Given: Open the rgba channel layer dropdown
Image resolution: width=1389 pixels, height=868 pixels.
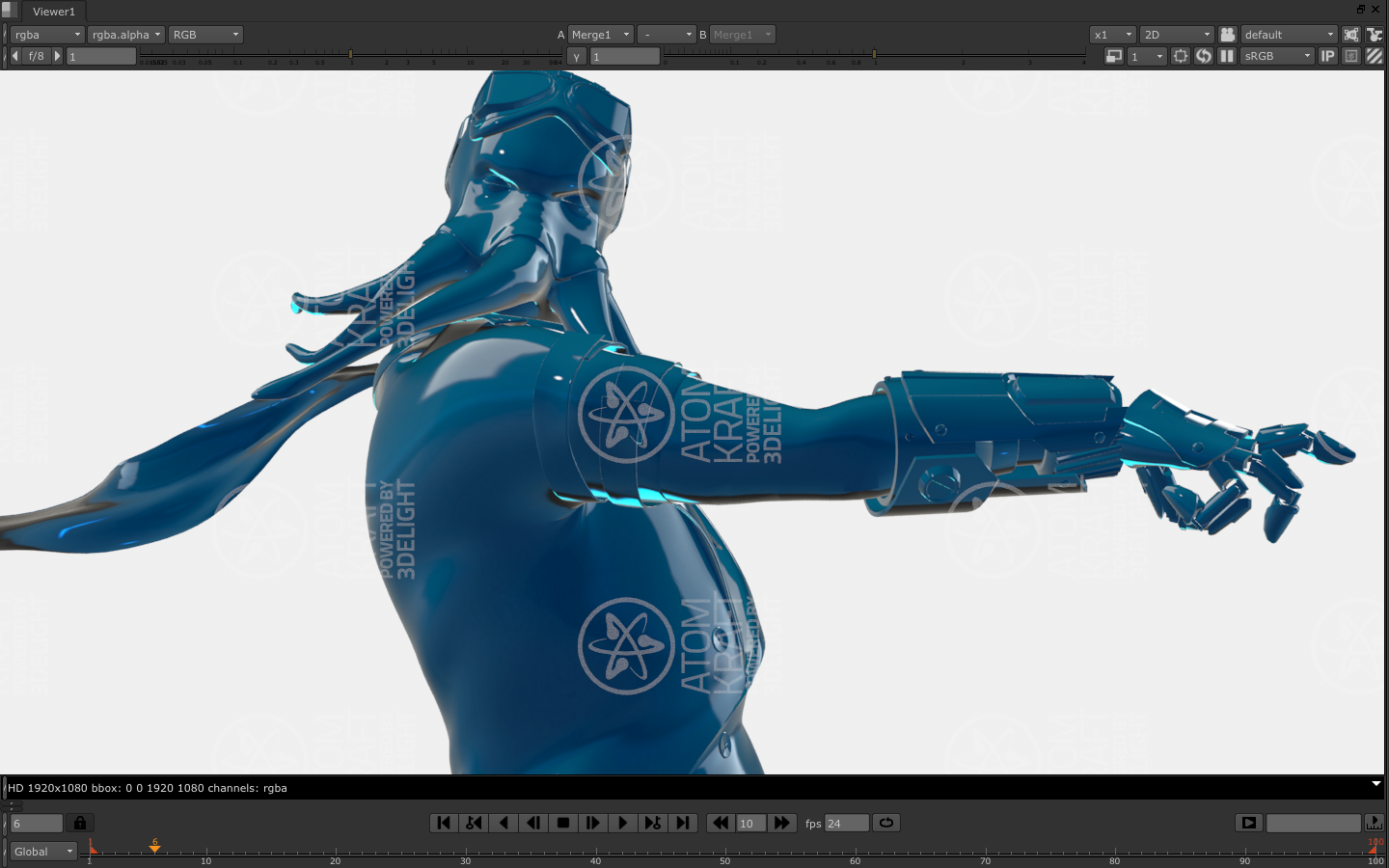Looking at the screenshot, I should tap(47, 35).
